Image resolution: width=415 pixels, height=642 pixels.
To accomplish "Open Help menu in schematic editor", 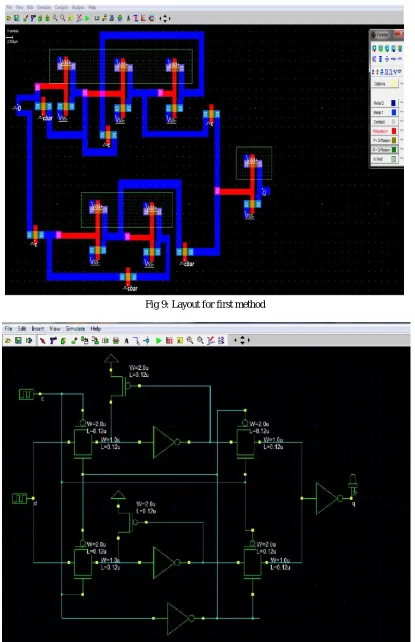I will (95, 329).
